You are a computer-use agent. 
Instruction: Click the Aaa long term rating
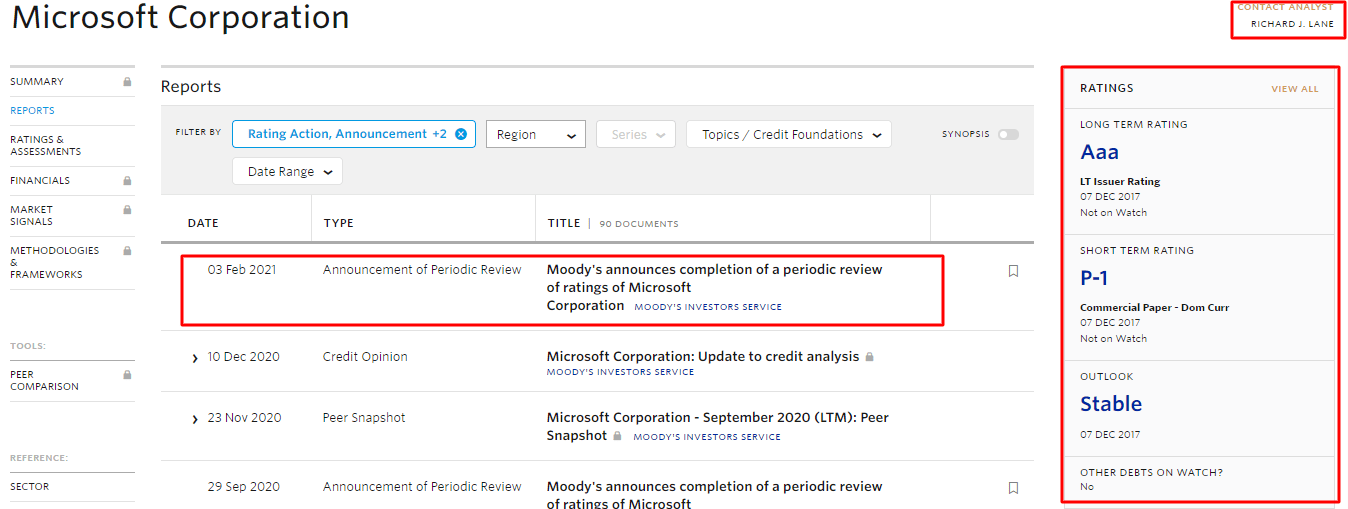[x=1100, y=153]
